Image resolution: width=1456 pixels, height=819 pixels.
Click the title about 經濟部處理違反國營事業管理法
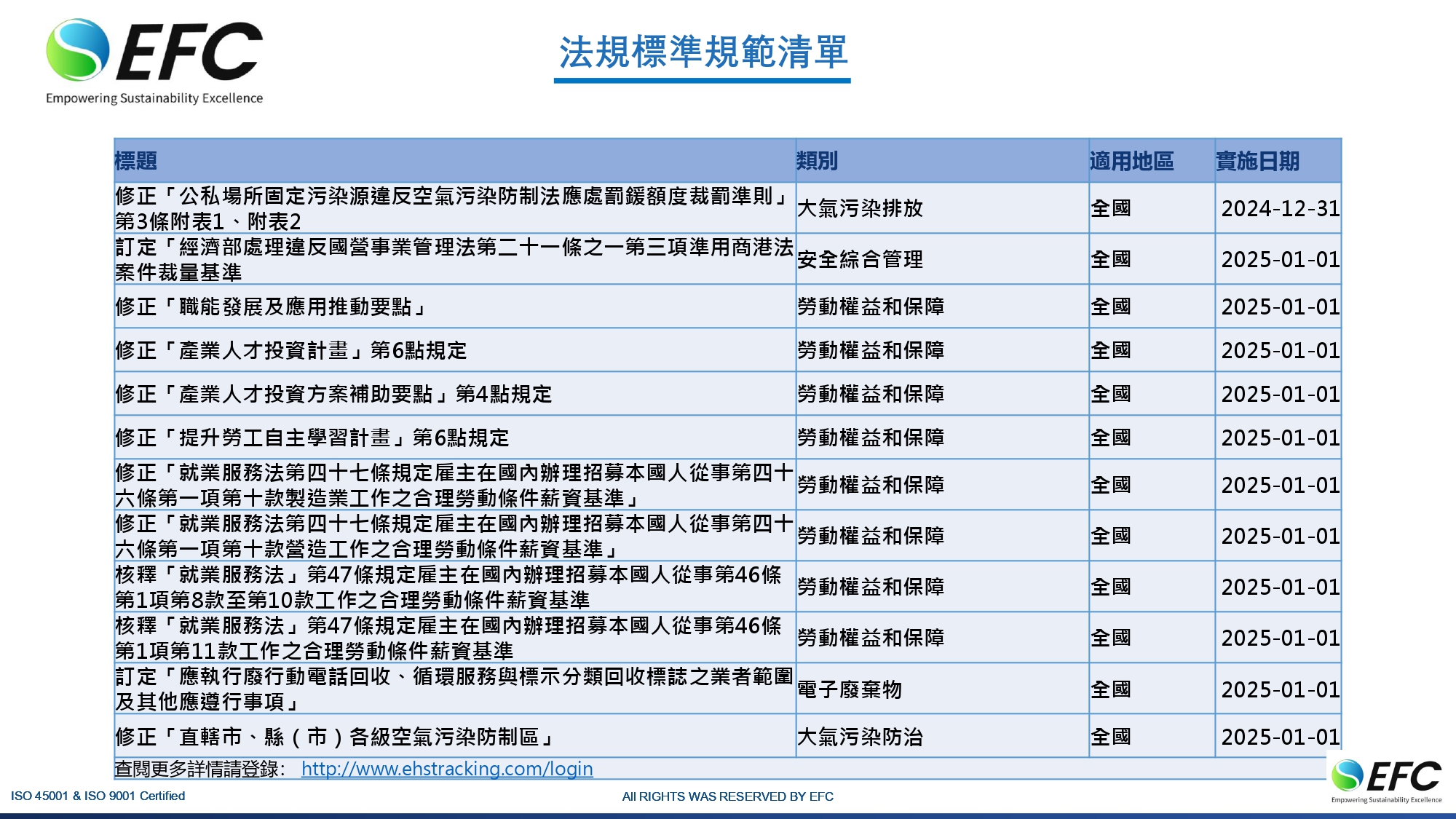454,259
